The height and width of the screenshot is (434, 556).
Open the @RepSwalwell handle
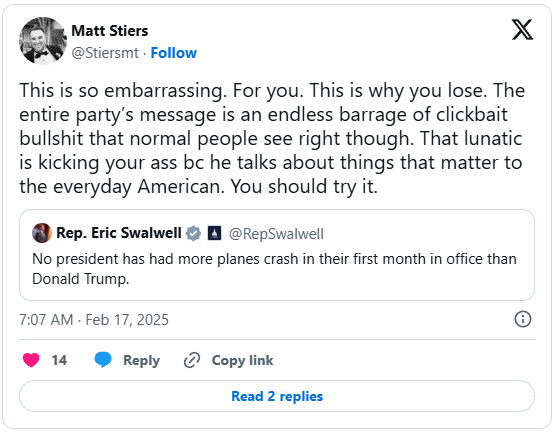[x=276, y=234]
